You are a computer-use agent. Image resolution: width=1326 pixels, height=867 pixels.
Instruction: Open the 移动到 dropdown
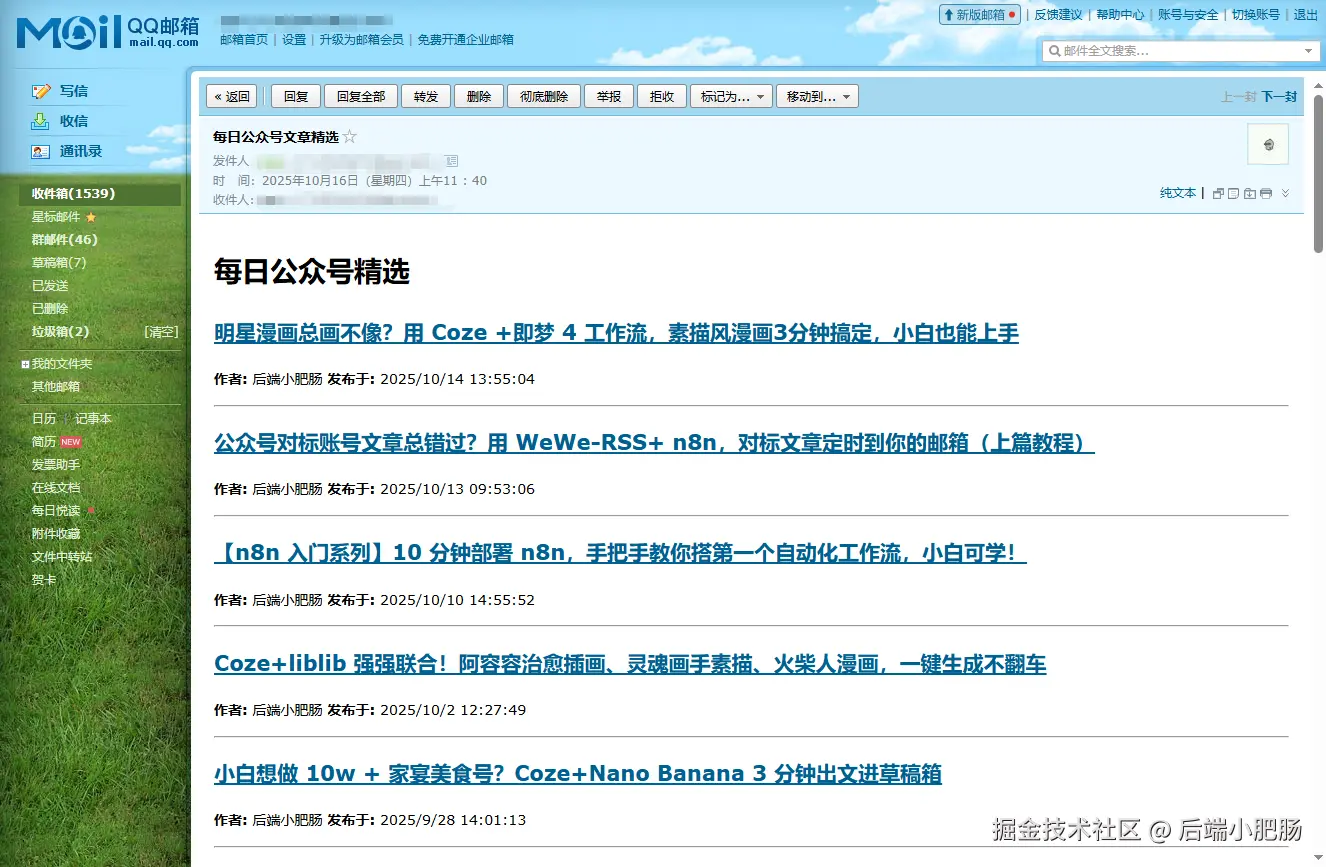(817, 96)
